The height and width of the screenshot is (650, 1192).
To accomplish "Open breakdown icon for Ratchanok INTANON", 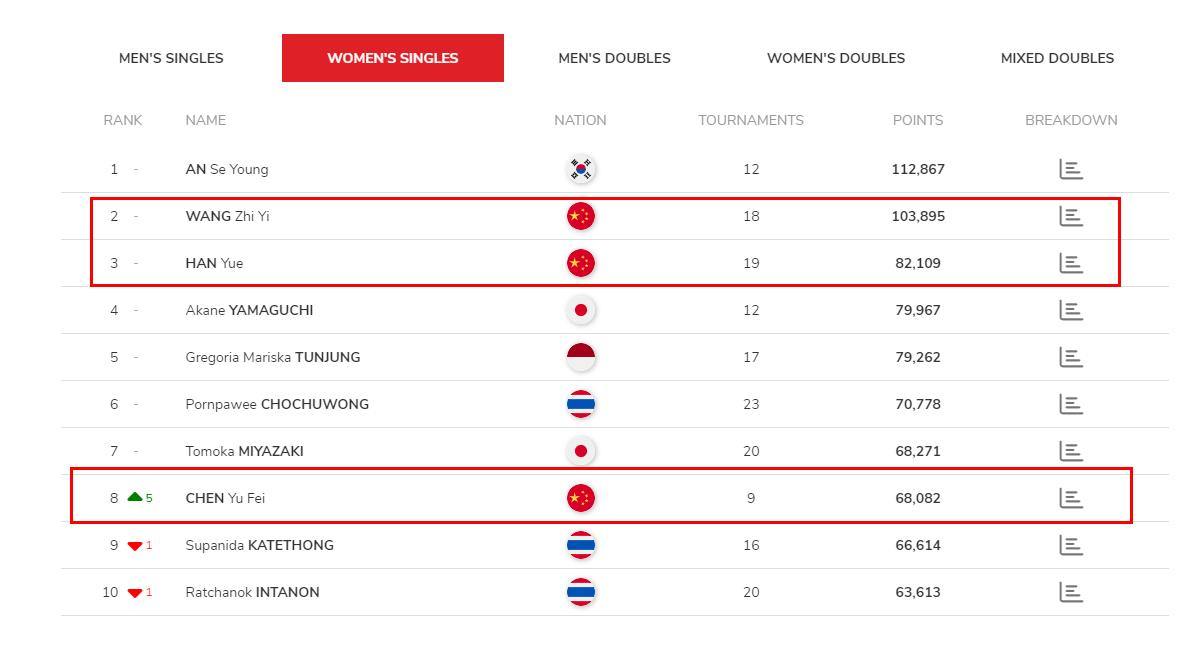I will [x=1070, y=592].
